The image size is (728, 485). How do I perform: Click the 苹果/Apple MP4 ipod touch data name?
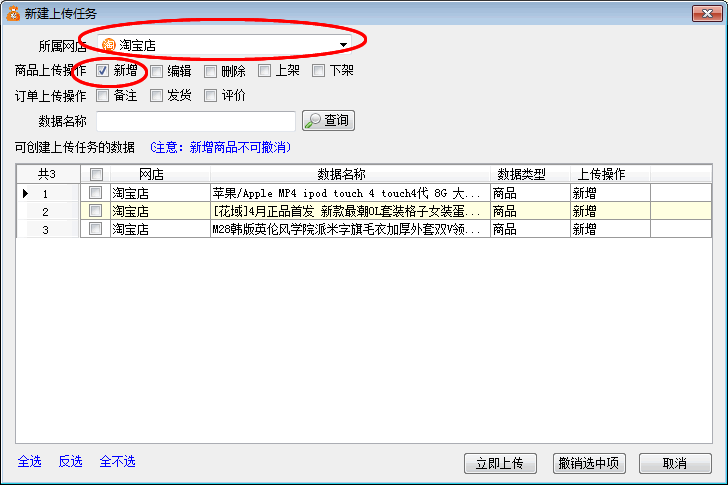click(x=350, y=193)
